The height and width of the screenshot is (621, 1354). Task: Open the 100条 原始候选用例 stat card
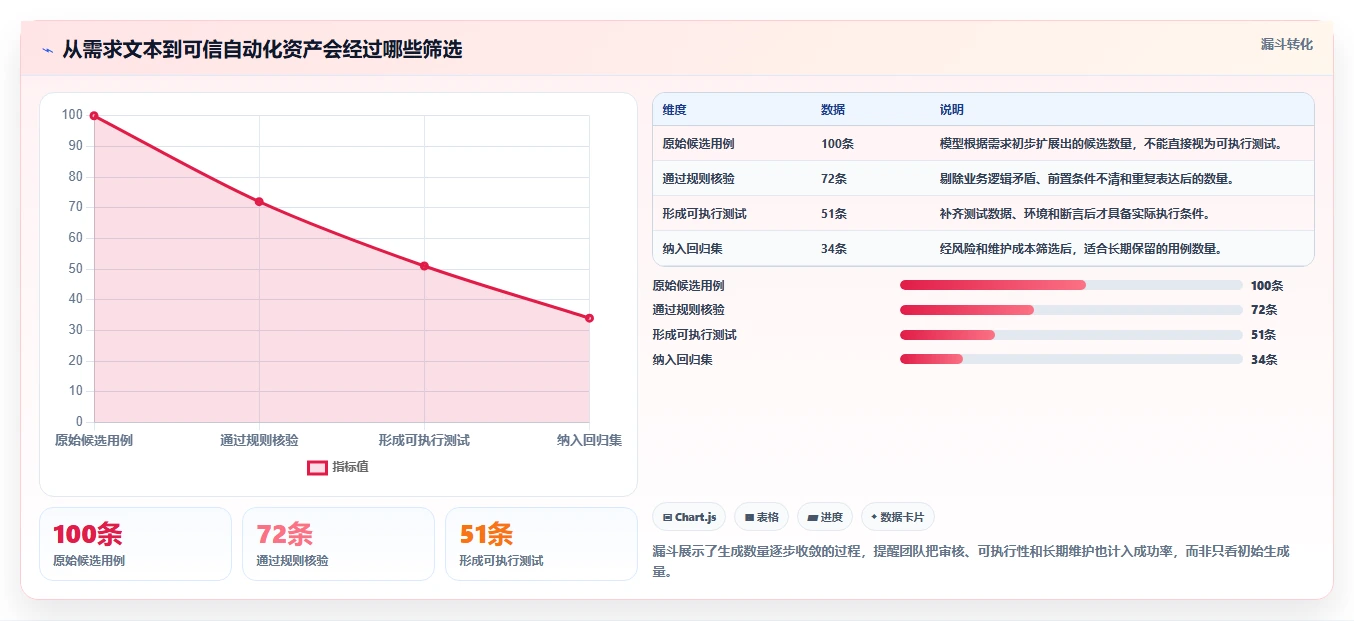(x=135, y=544)
